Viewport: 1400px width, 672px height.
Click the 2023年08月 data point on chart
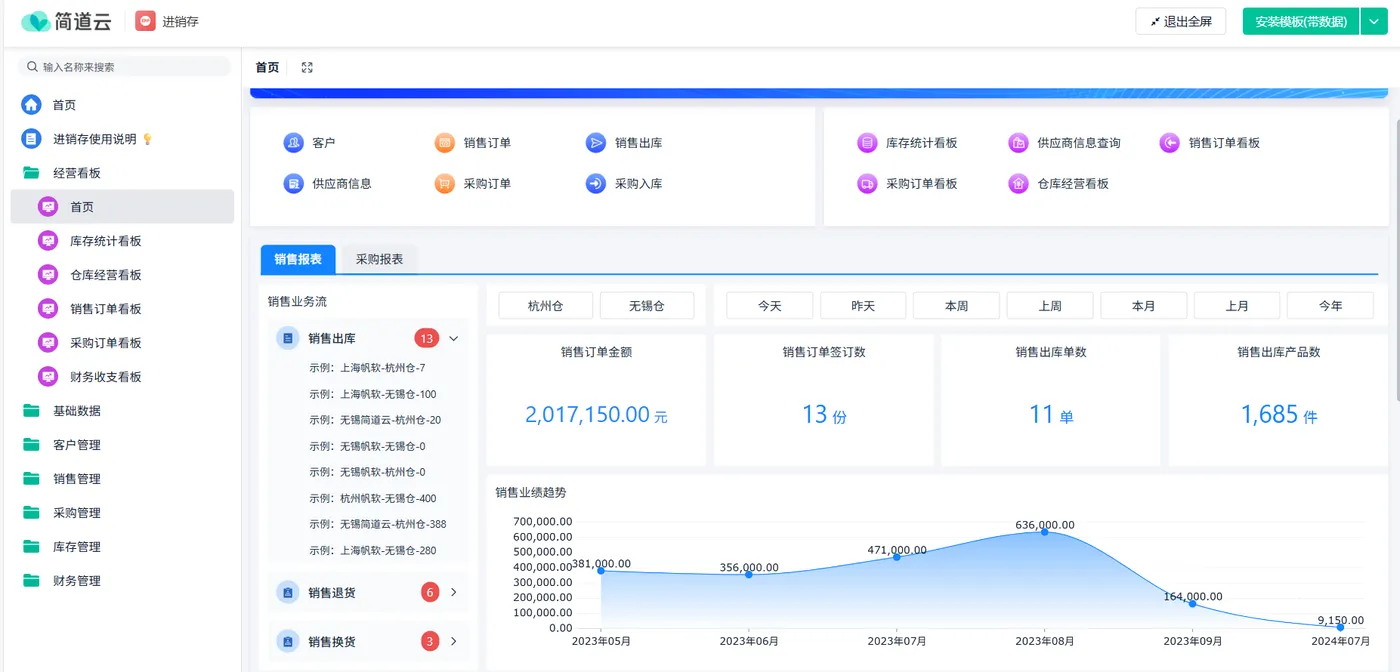1045,532
